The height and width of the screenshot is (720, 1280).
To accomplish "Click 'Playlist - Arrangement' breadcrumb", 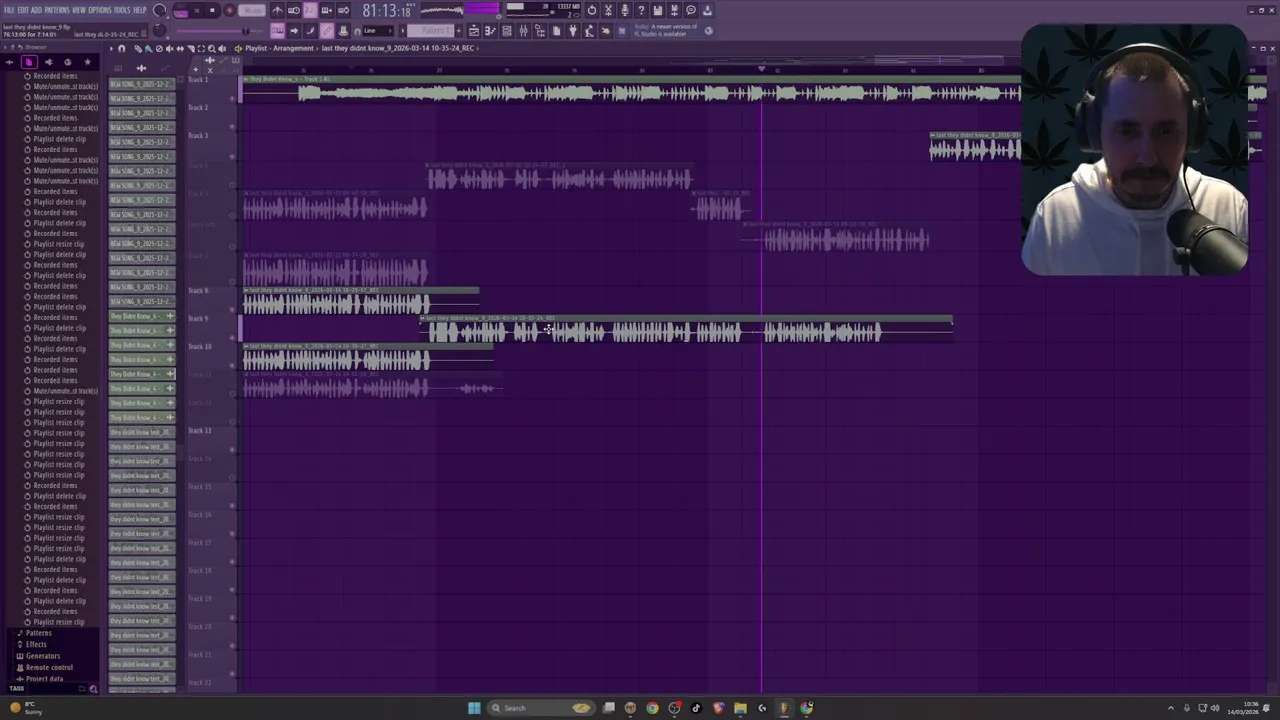I will (x=279, y=48).
